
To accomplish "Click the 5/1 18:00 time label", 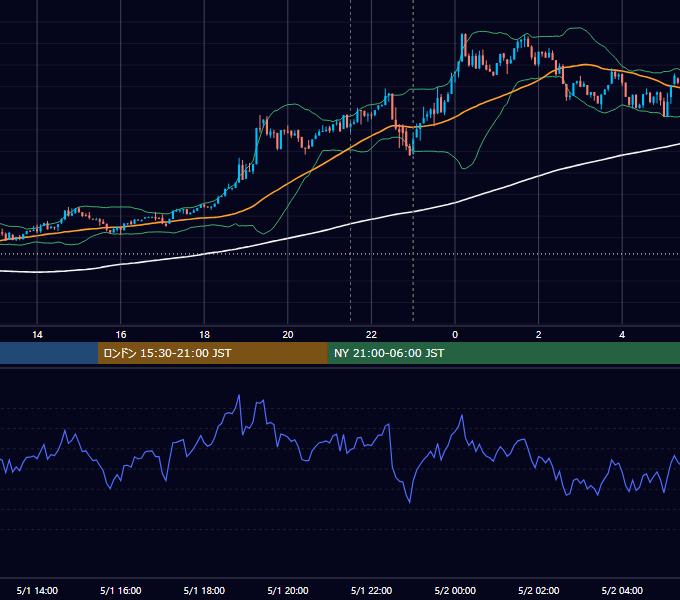I will (x=204, y=590).
